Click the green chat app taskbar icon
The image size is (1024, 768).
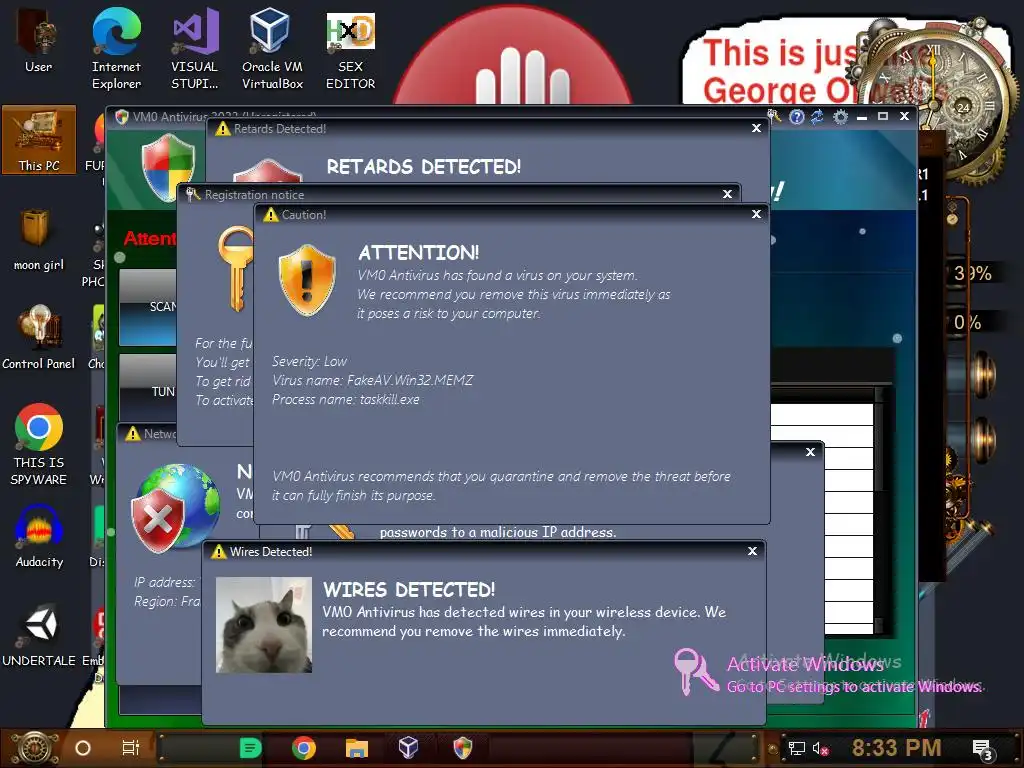(x=250, y=748)
